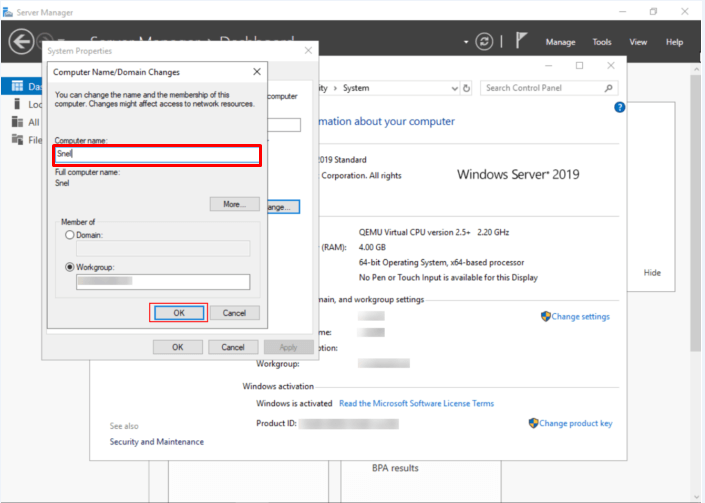Open the Help menu
705x503 pixels.
[x=674, y=42]
